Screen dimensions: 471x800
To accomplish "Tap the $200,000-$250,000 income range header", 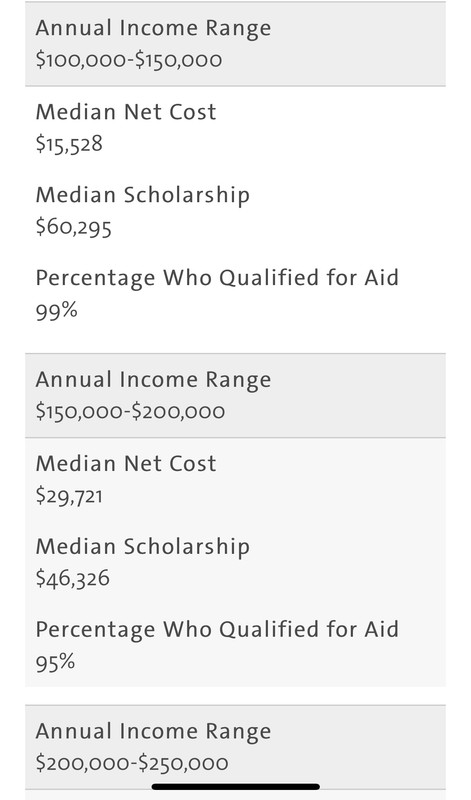I will coord(235,747).
